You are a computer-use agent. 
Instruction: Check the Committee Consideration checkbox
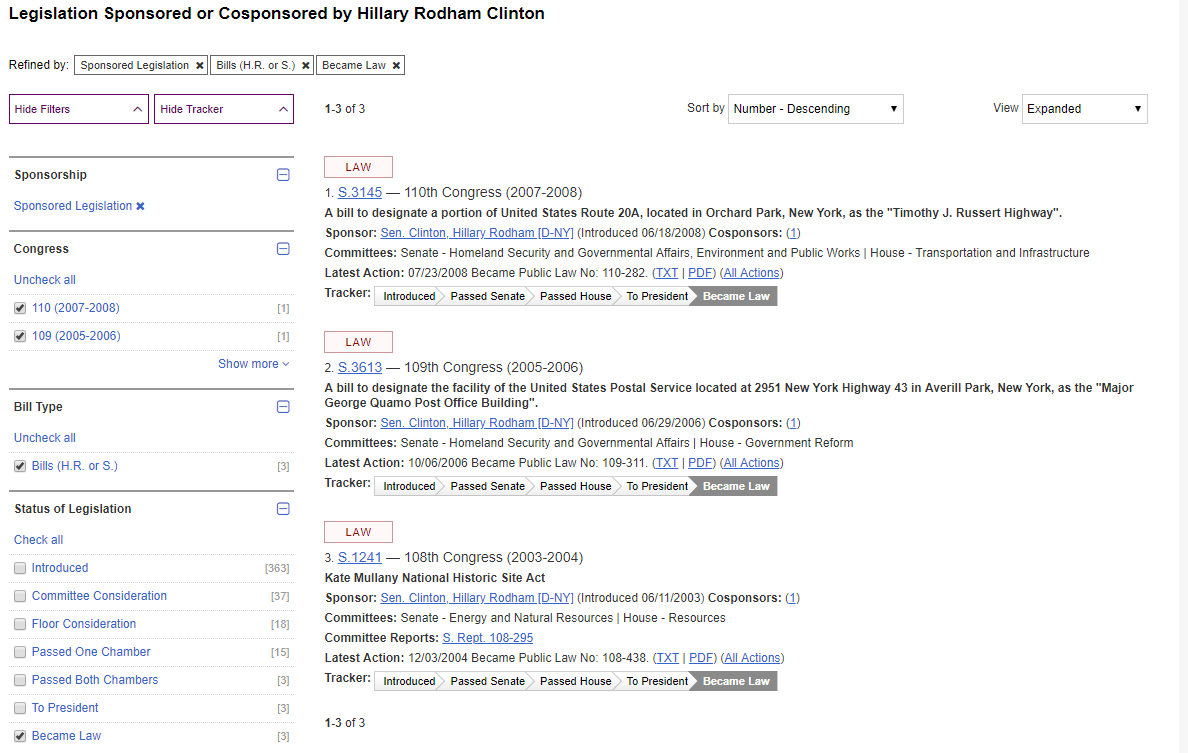coord(20,596)
